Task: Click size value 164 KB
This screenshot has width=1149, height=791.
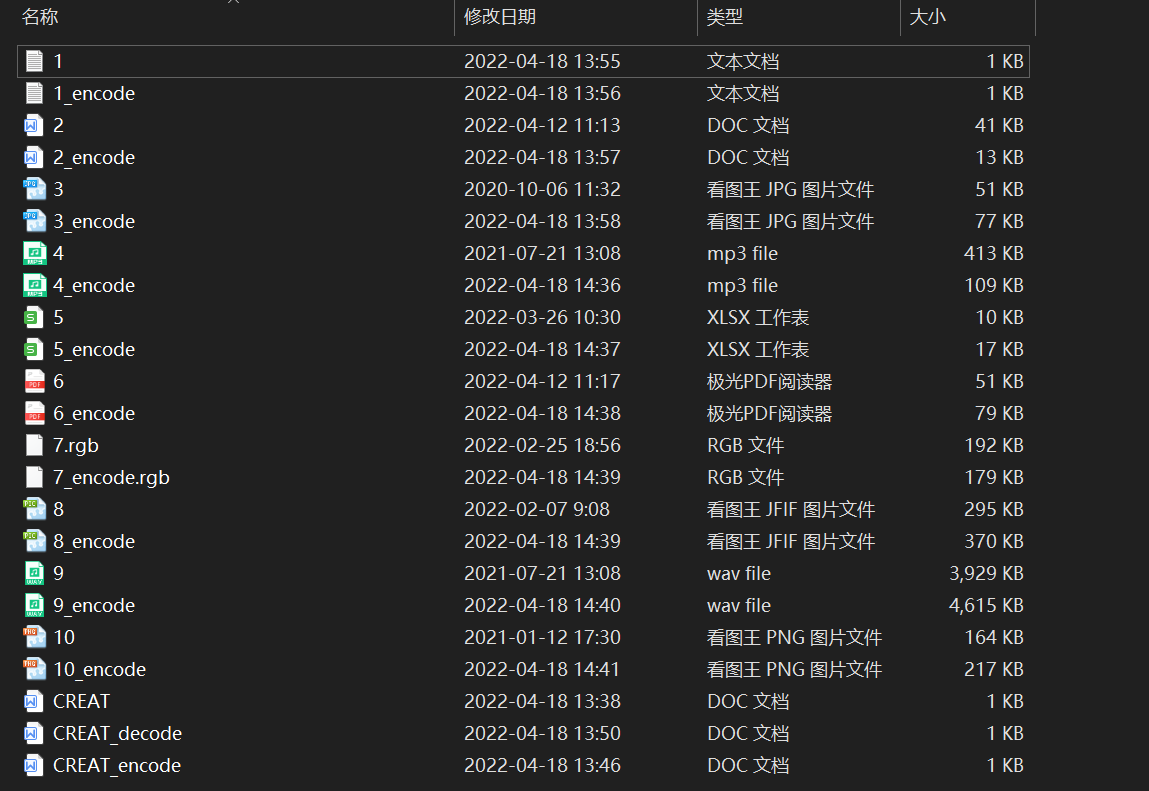Action: (994, 637)
